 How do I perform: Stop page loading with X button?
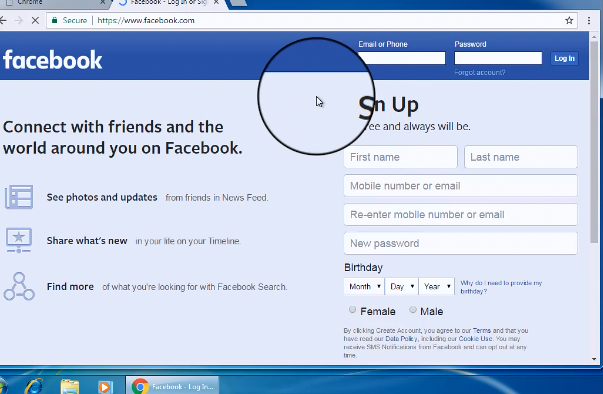(x=35, y=20)
